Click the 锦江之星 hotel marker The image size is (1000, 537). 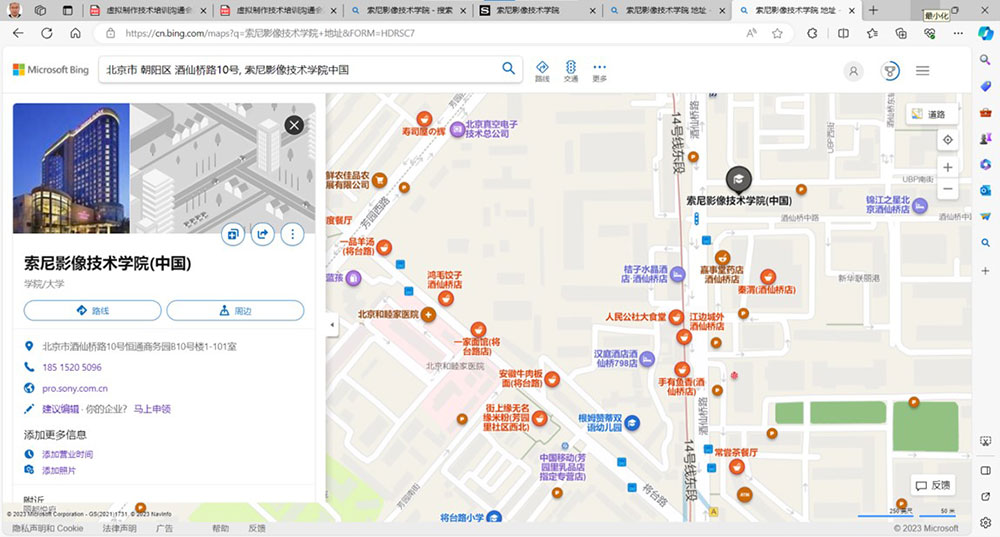919,205
